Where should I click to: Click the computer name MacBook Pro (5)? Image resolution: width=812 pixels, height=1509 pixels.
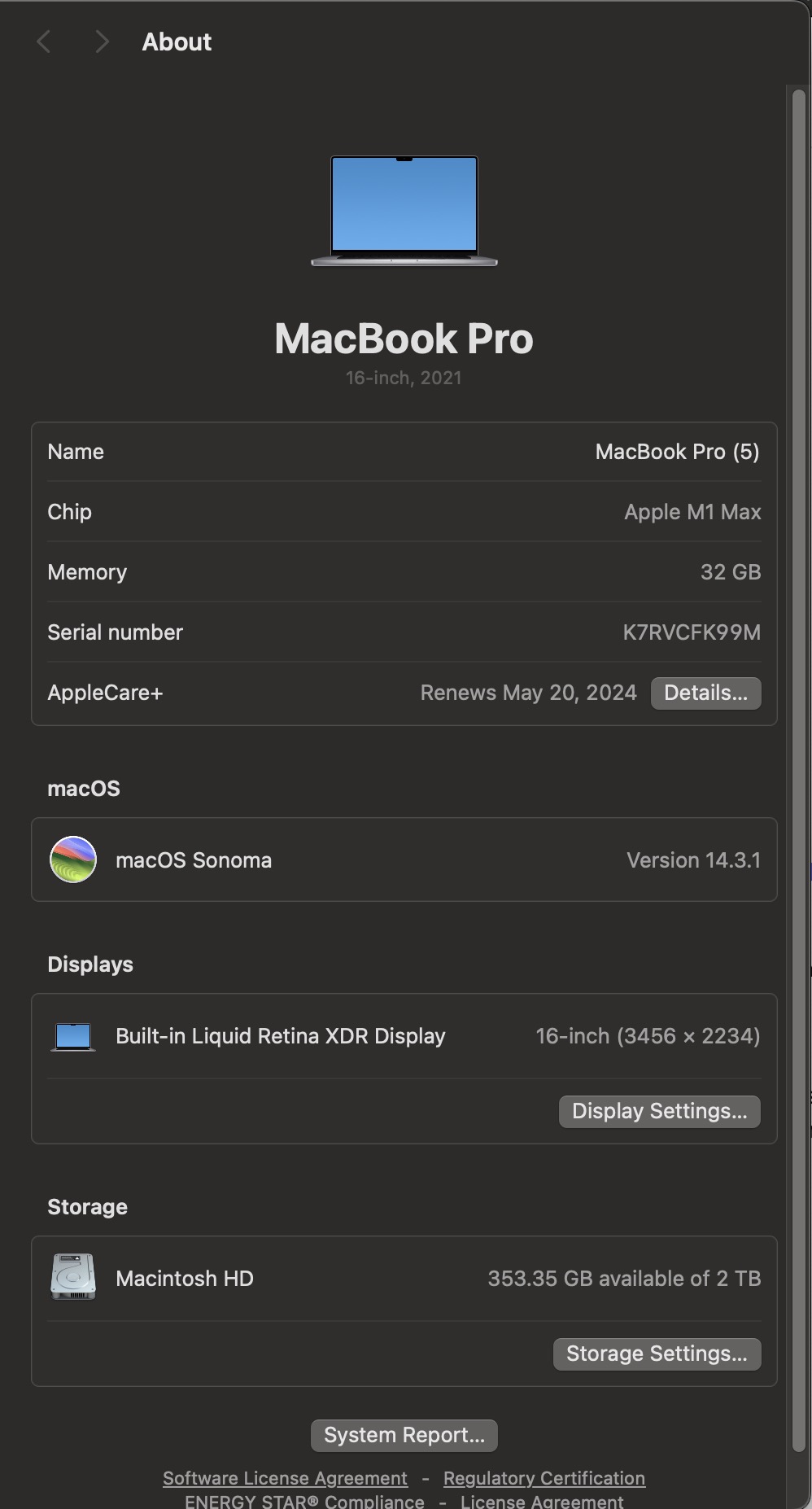point(677,452)
